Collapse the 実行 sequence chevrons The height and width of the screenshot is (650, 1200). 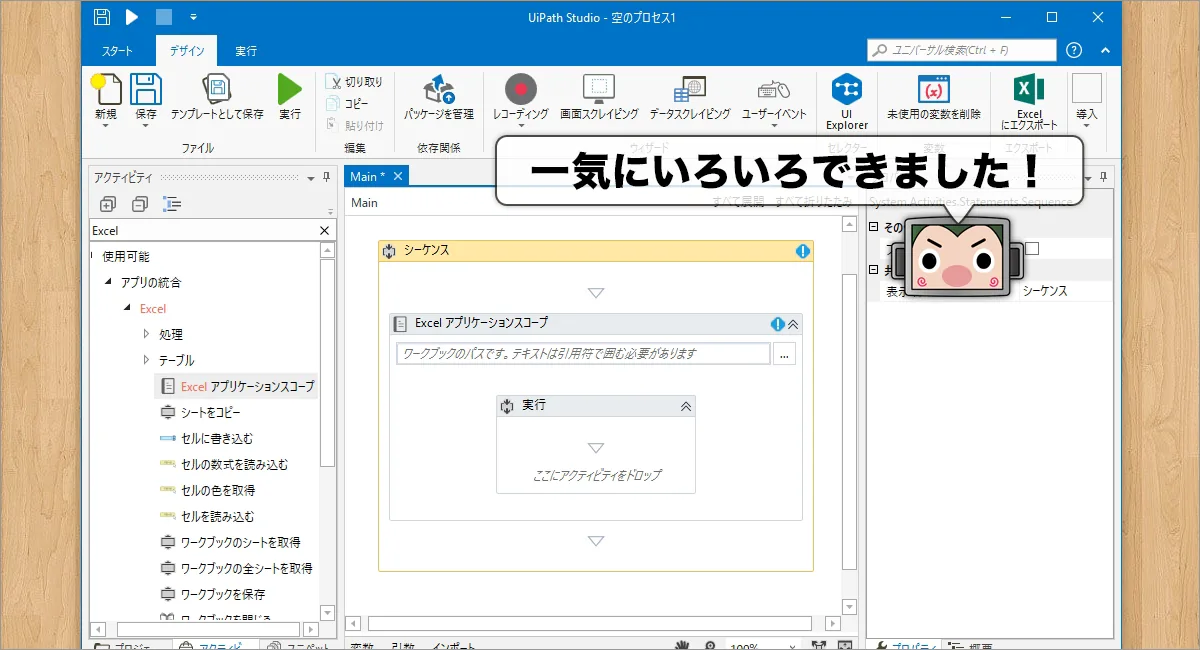[x=685, y=406]
